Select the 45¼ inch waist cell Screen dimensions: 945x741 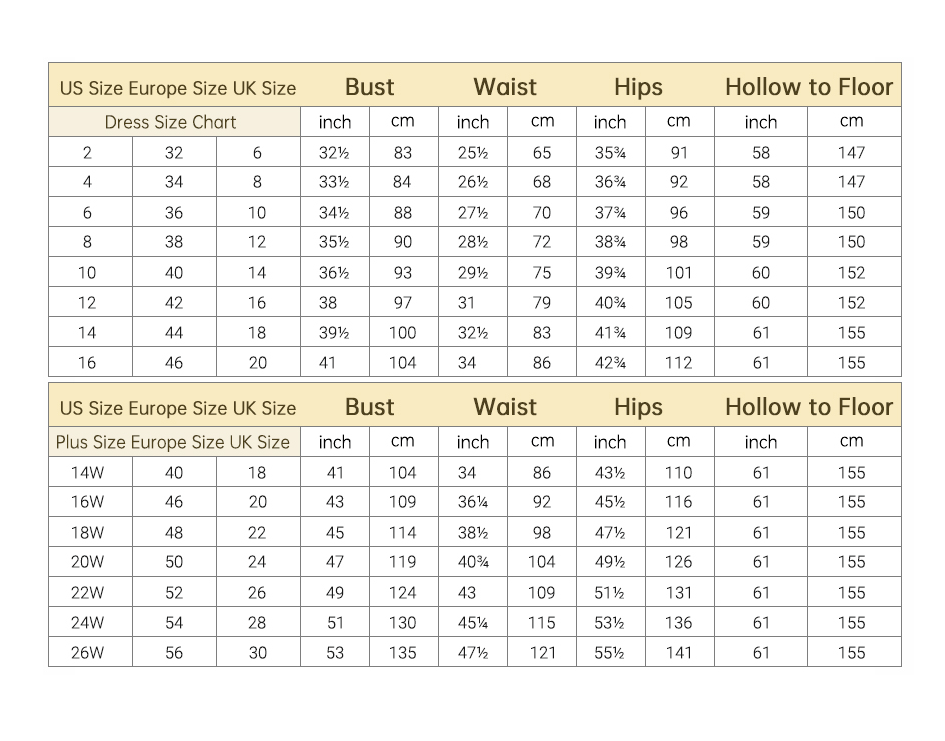click(473, 622)
